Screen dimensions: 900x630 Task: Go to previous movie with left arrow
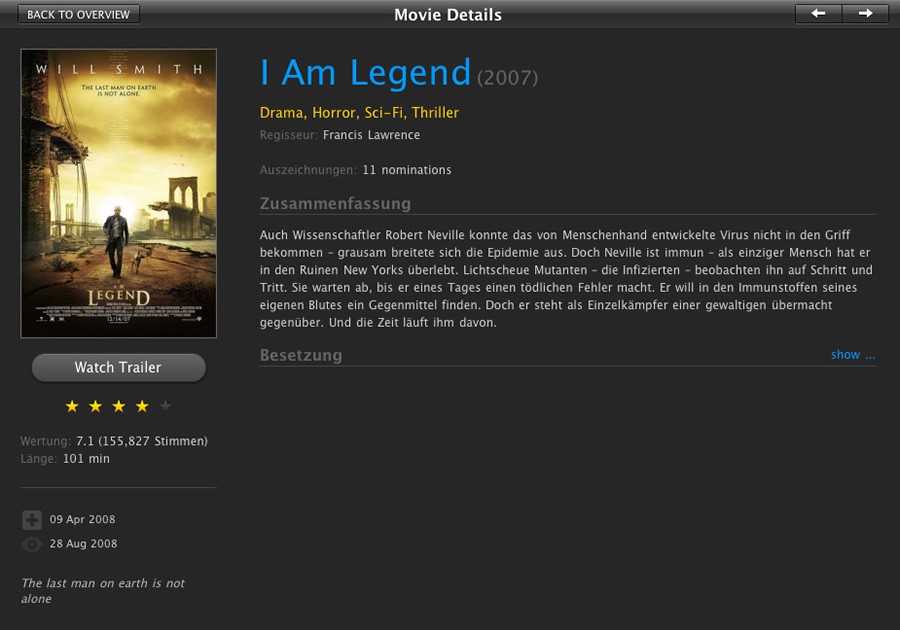818,13
